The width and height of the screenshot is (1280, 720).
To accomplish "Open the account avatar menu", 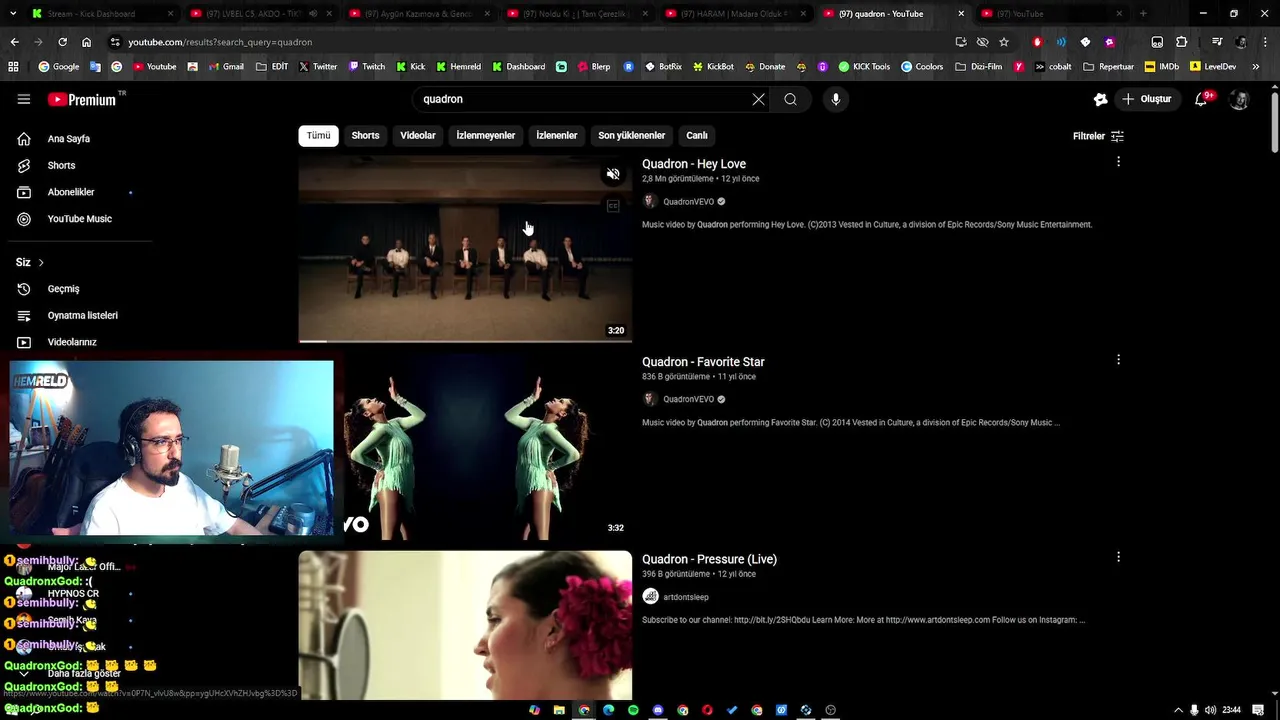I will pos(1239,99).
